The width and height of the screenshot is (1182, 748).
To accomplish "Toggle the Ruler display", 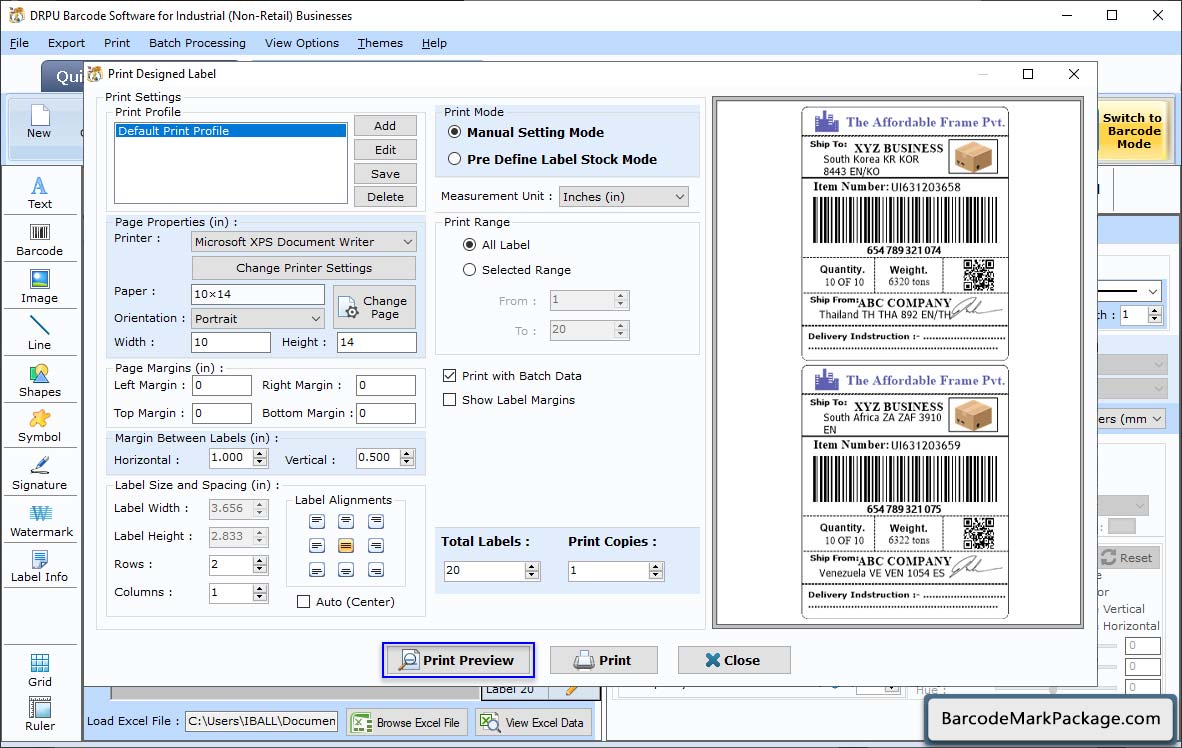I will pos(40,714).
